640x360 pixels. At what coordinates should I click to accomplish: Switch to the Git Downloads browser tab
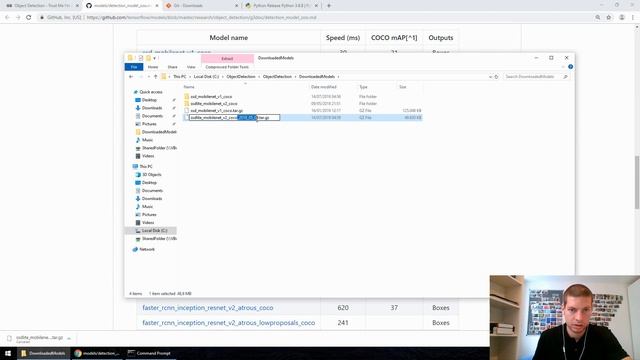tap(202, 6)
